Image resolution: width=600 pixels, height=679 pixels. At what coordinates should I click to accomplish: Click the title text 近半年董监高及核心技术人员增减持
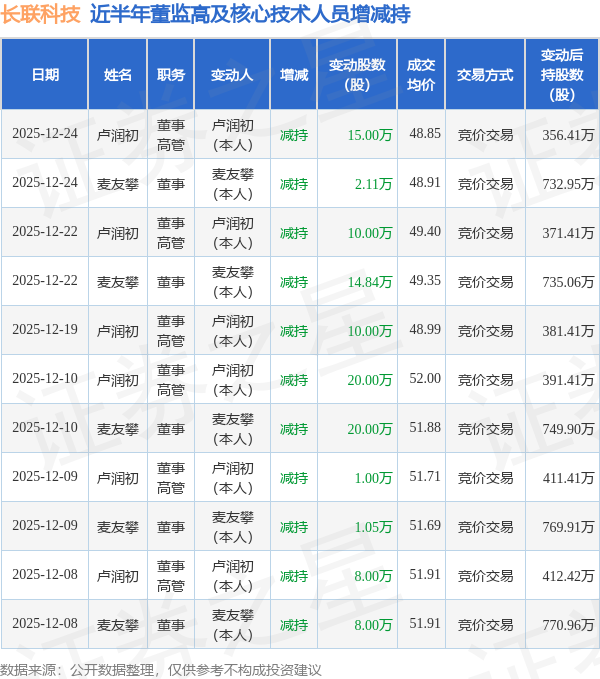pos(250,14)
